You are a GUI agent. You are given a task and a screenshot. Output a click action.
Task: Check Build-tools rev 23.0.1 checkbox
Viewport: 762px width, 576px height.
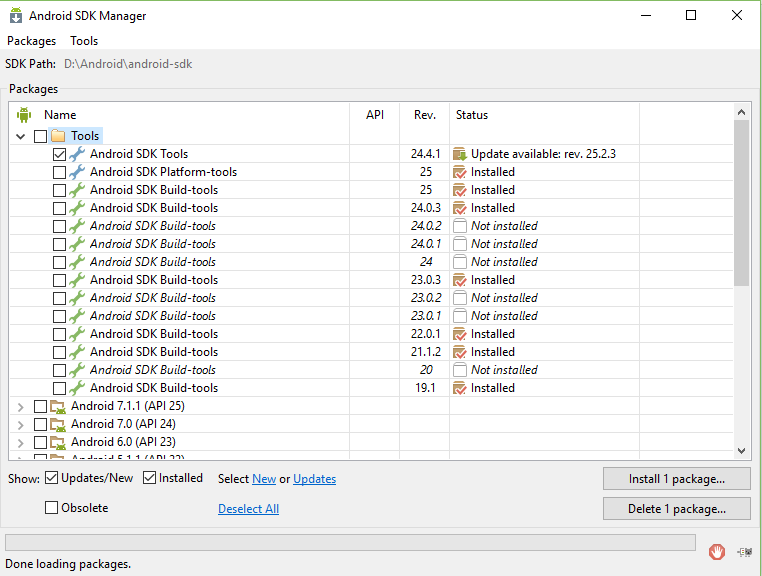pyautogui.click(x=59, y=316)
